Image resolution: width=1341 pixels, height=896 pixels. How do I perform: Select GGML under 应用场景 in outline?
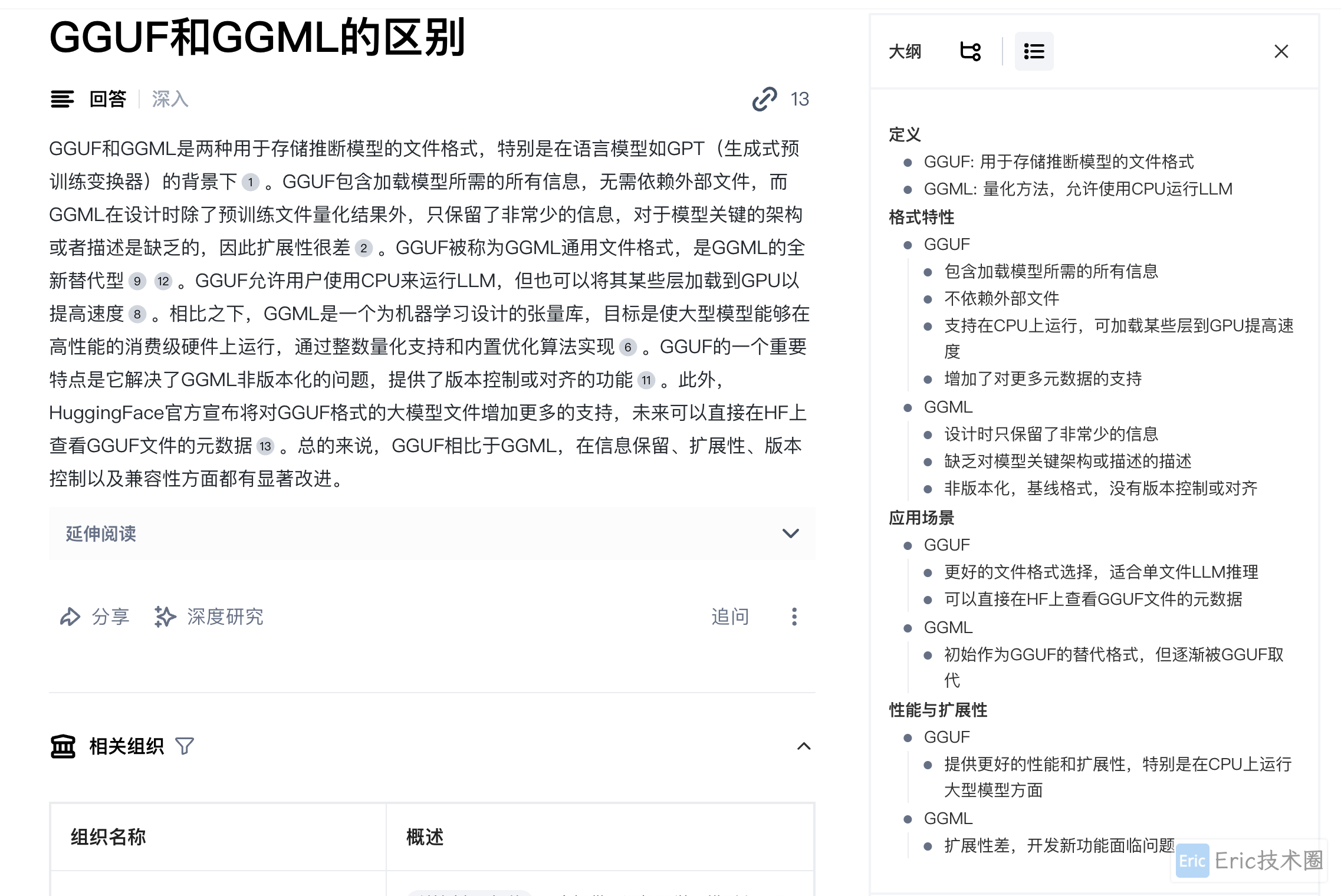(948, 627)
